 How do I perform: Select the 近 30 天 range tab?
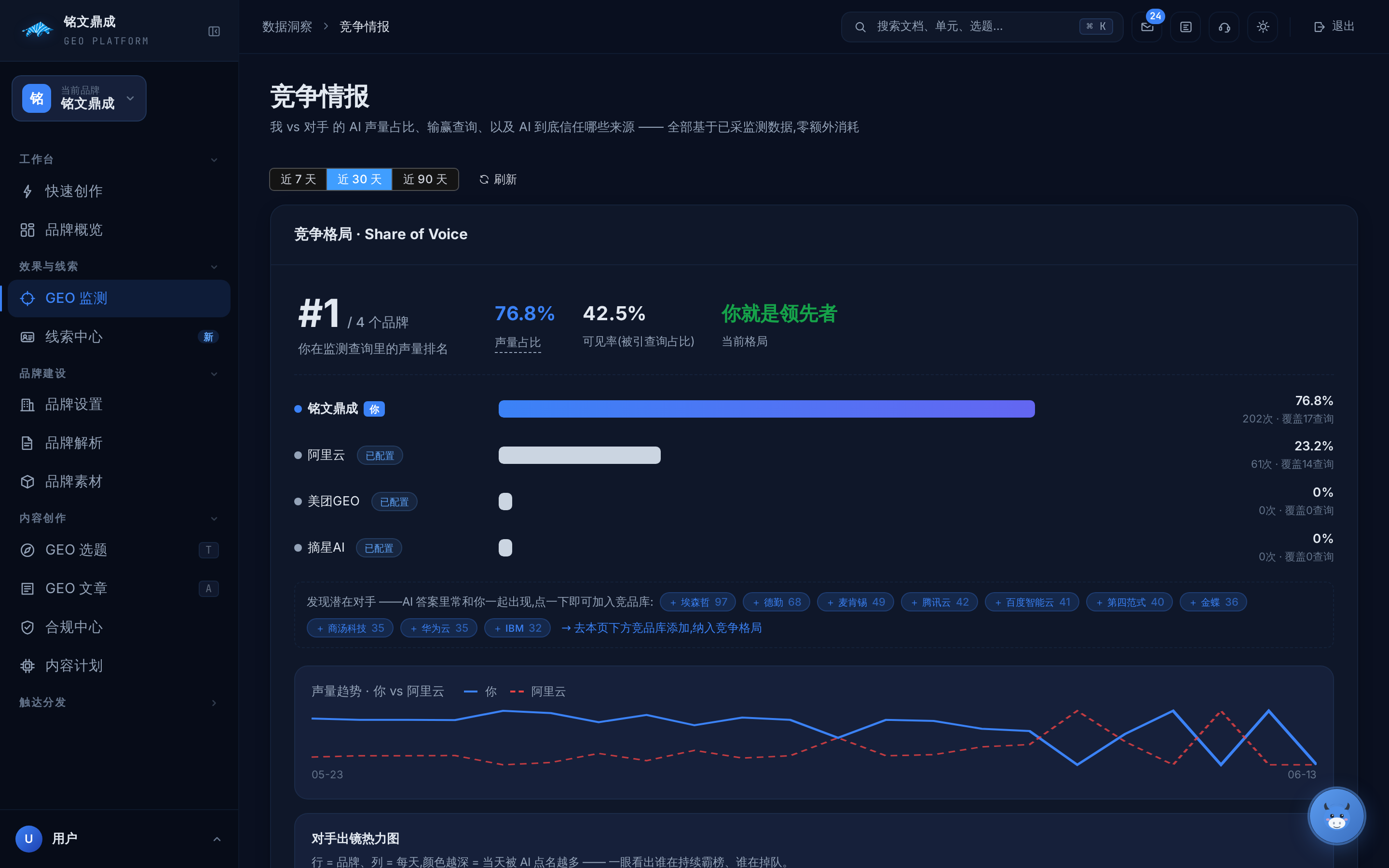359,179
